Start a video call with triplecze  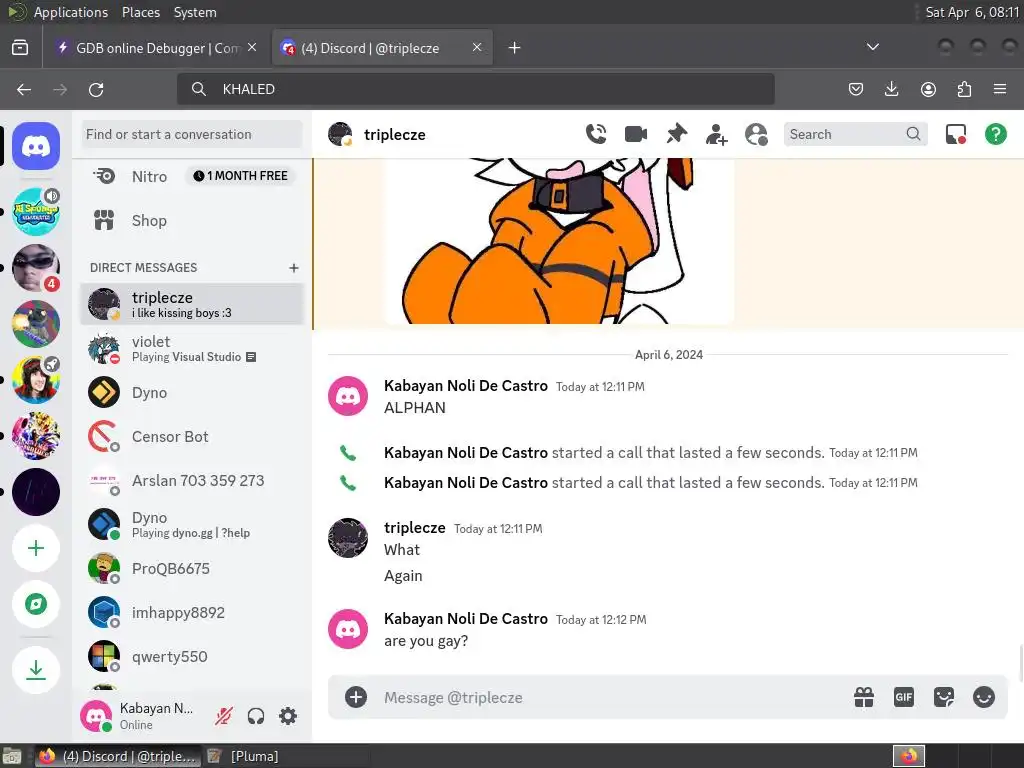click(635, 134)
